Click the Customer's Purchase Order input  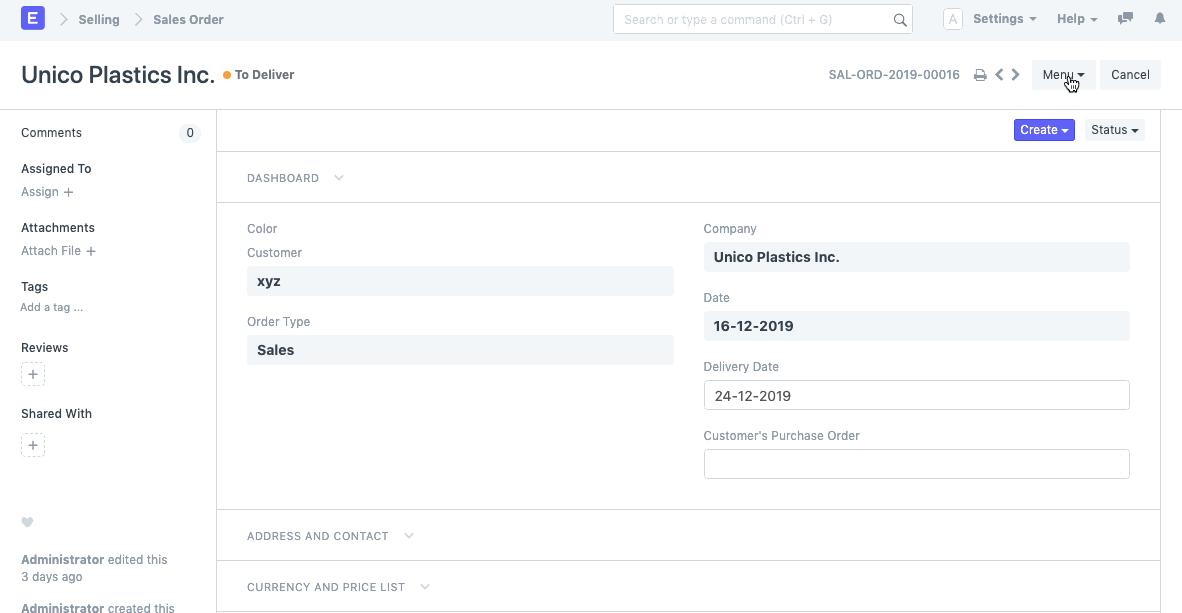(x=916, y=463)
